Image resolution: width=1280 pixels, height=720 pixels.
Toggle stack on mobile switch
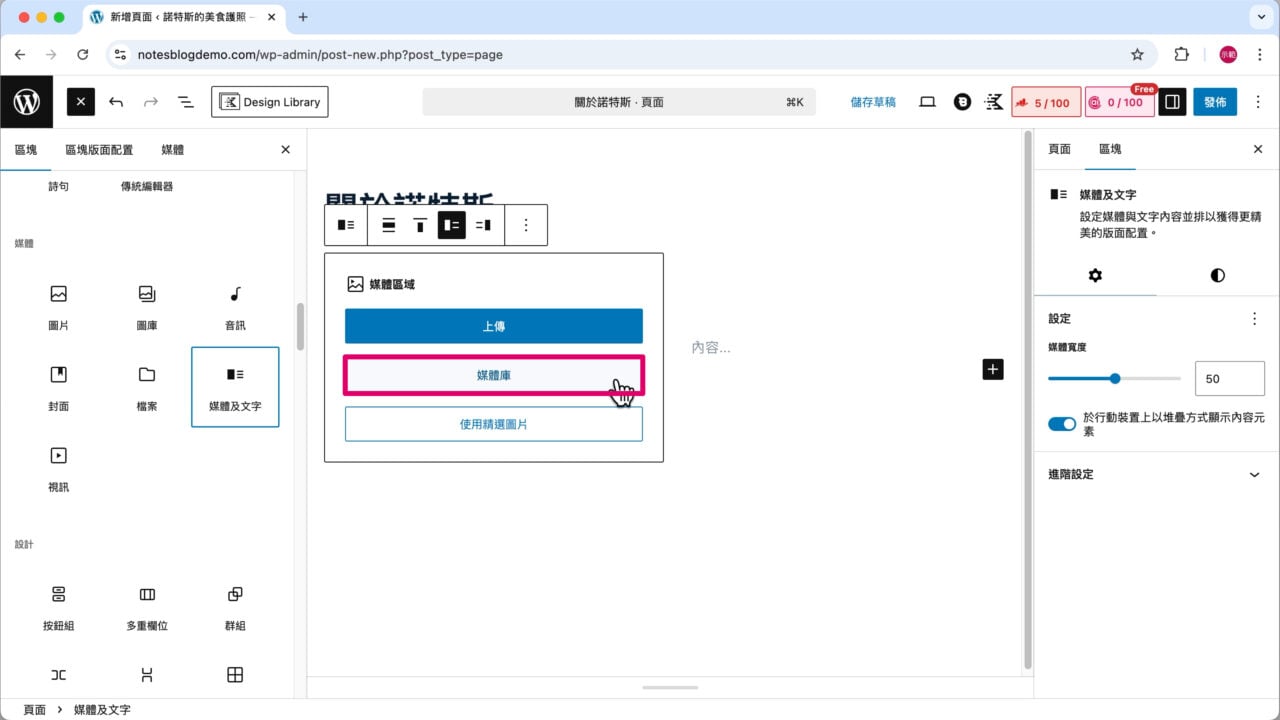[x=1061, y=424]
